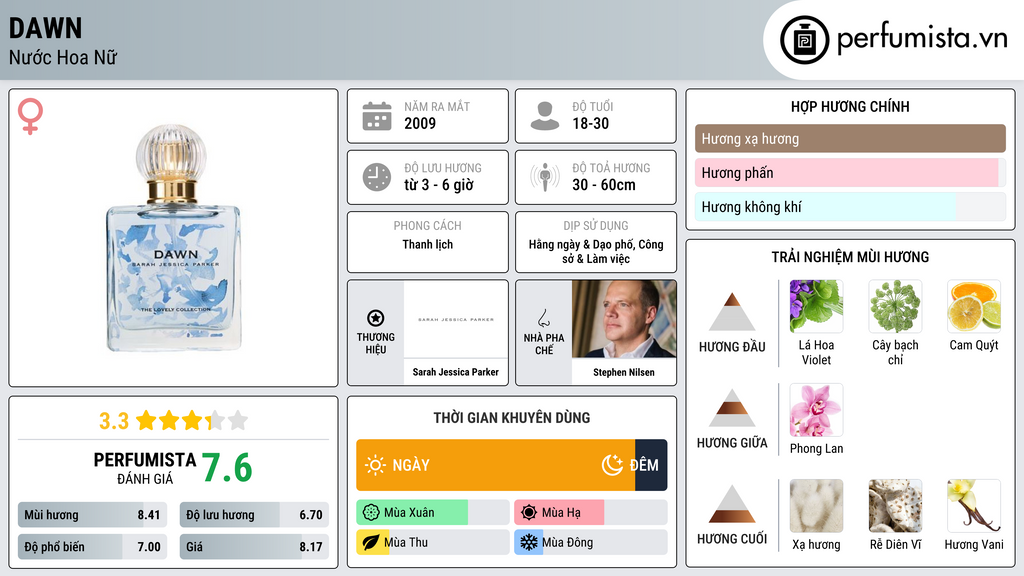Click the star badge icon above Thương hiệu
This screenshot has height=576, width=1024.
(376, 318)
